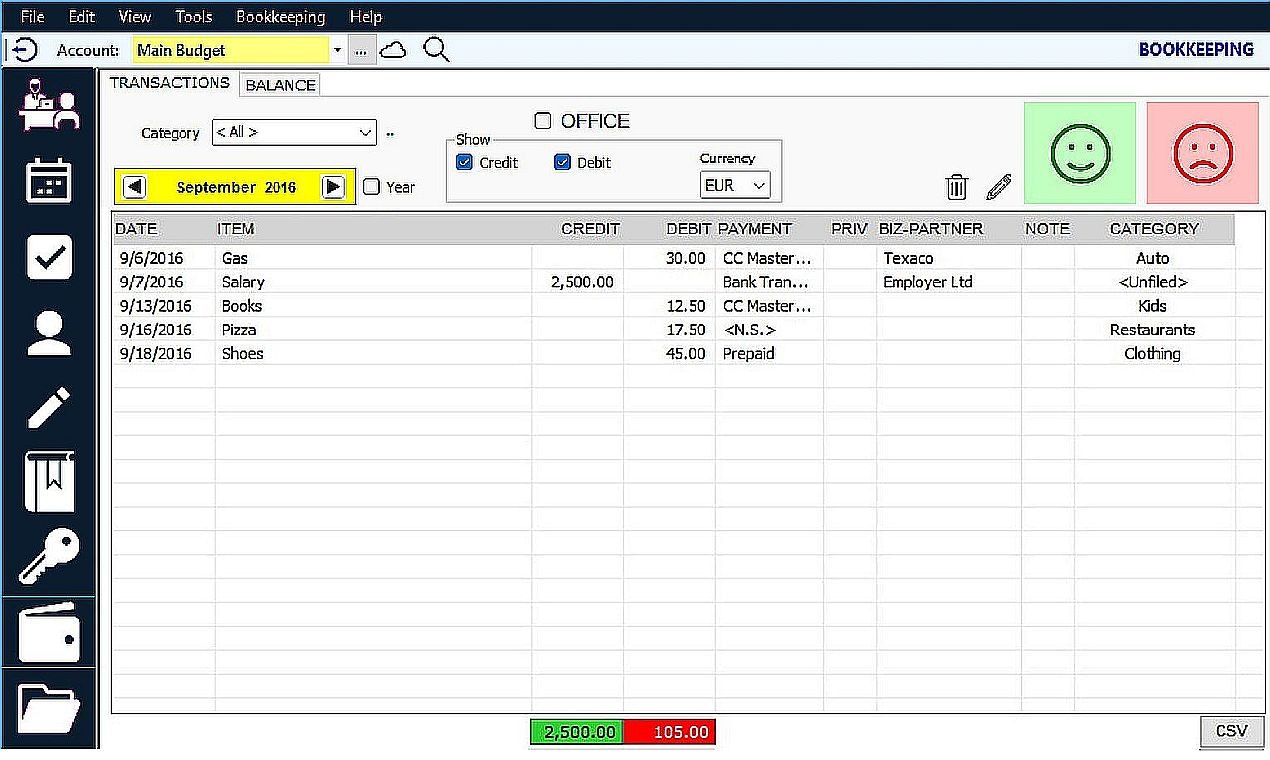This screenshot has height=760, width=1270.
Task: Uncheck the Credit checkbox
Action: click(464, 162)
